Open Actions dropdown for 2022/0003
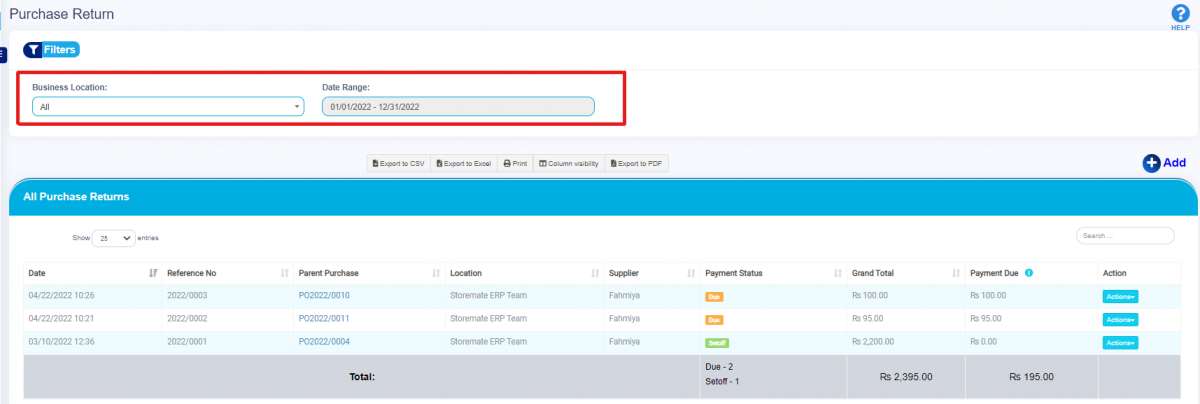 [x=1120, y=296]
